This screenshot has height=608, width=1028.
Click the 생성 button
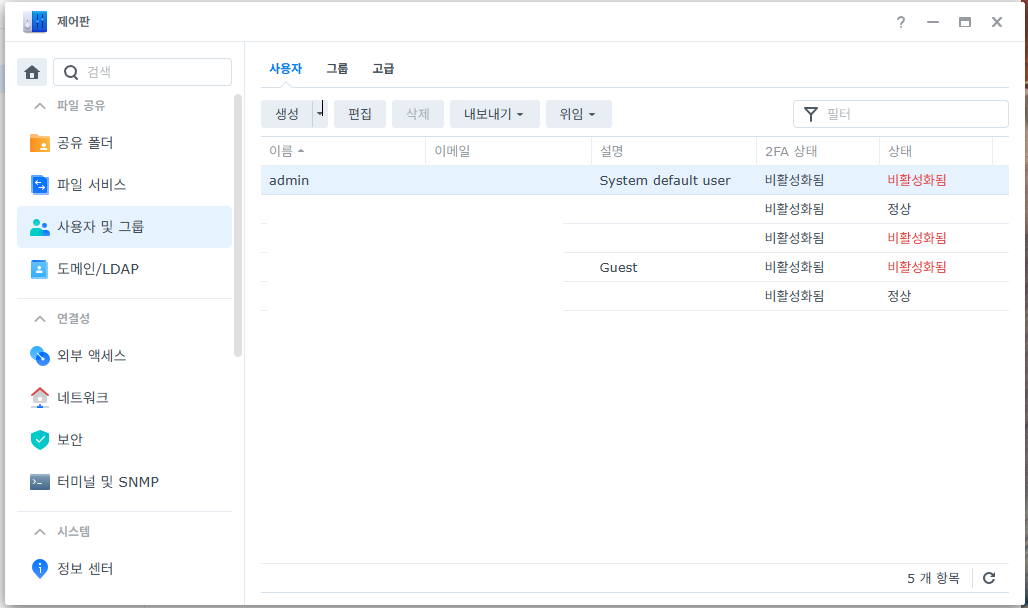287,114
